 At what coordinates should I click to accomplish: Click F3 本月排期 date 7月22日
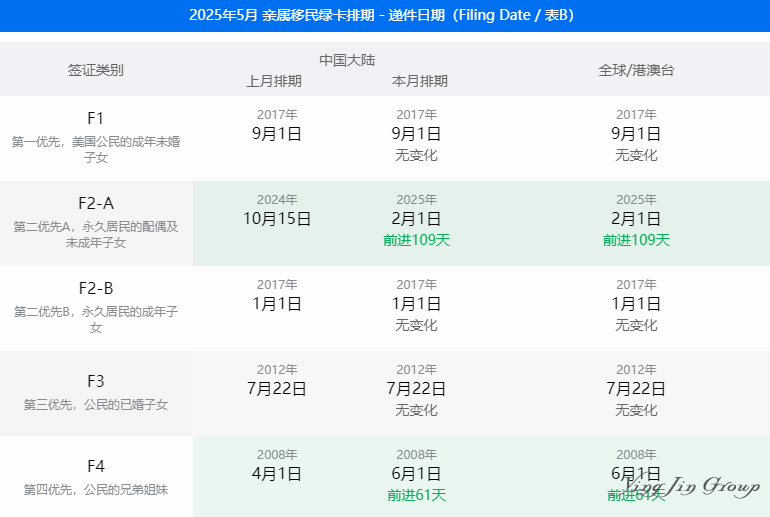(416, 388)
